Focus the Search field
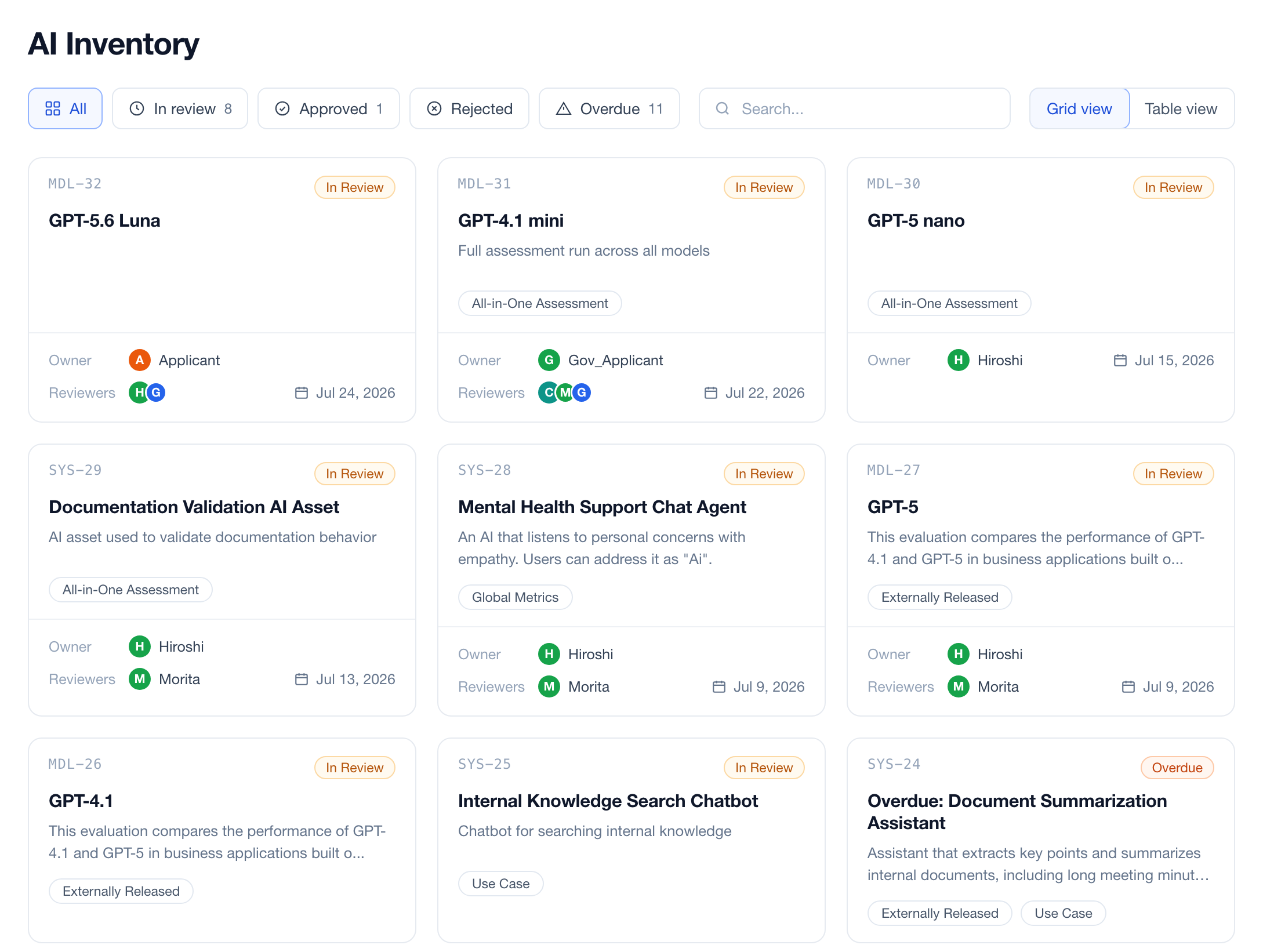 pos(855,108)
